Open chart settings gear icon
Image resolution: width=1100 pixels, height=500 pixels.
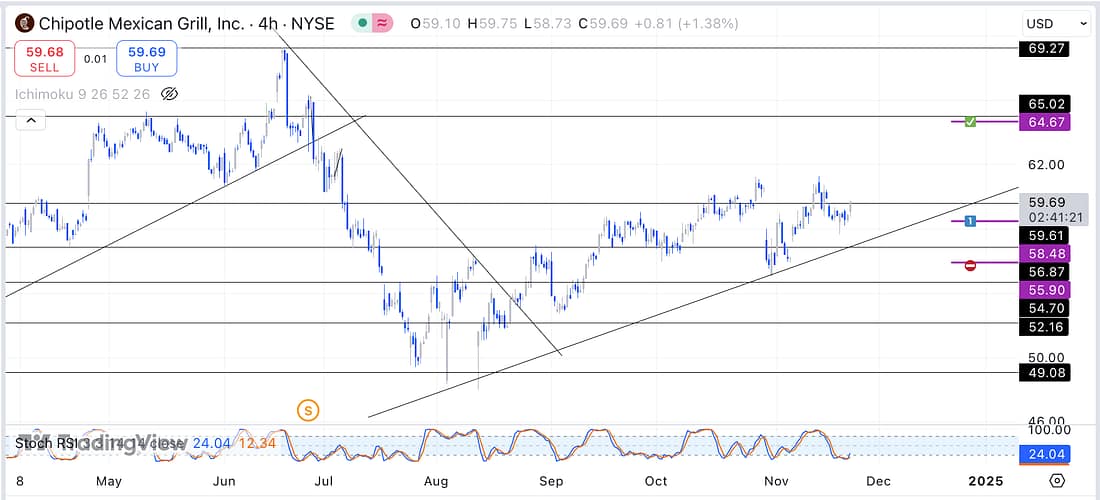pyautogui.click(x=1057, y=480)
